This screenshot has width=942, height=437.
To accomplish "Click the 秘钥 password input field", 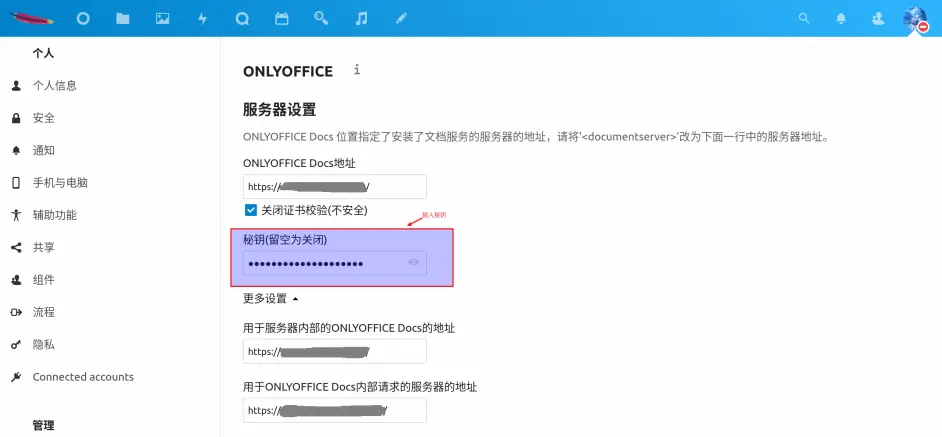I will pyautogui.click(x=322, y=263).
